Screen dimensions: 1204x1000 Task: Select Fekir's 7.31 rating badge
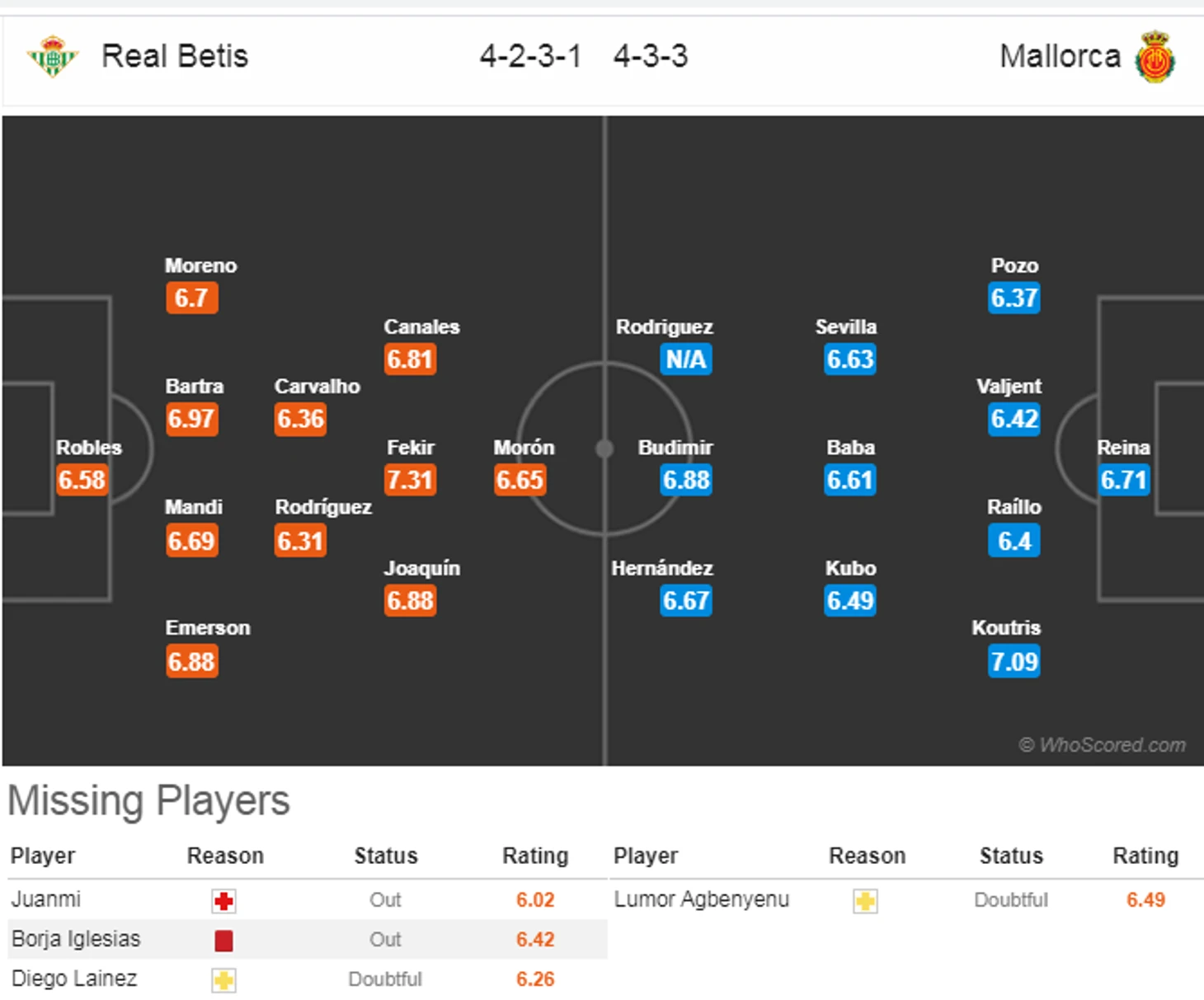click(x=410, y=480)
